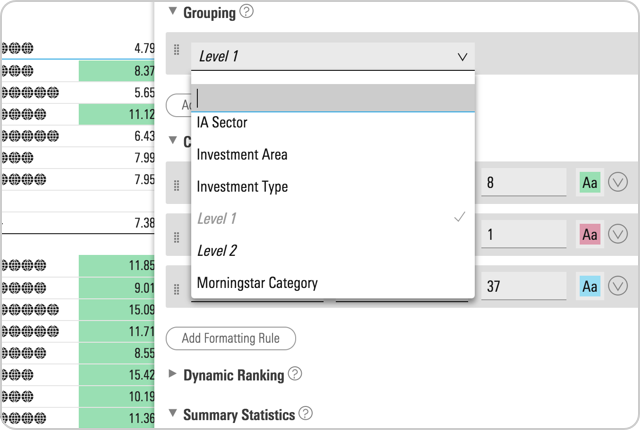Viewport: 640px width, 430px height.
Task: Click drag handle of the rule with value 1
Action: 177,235
